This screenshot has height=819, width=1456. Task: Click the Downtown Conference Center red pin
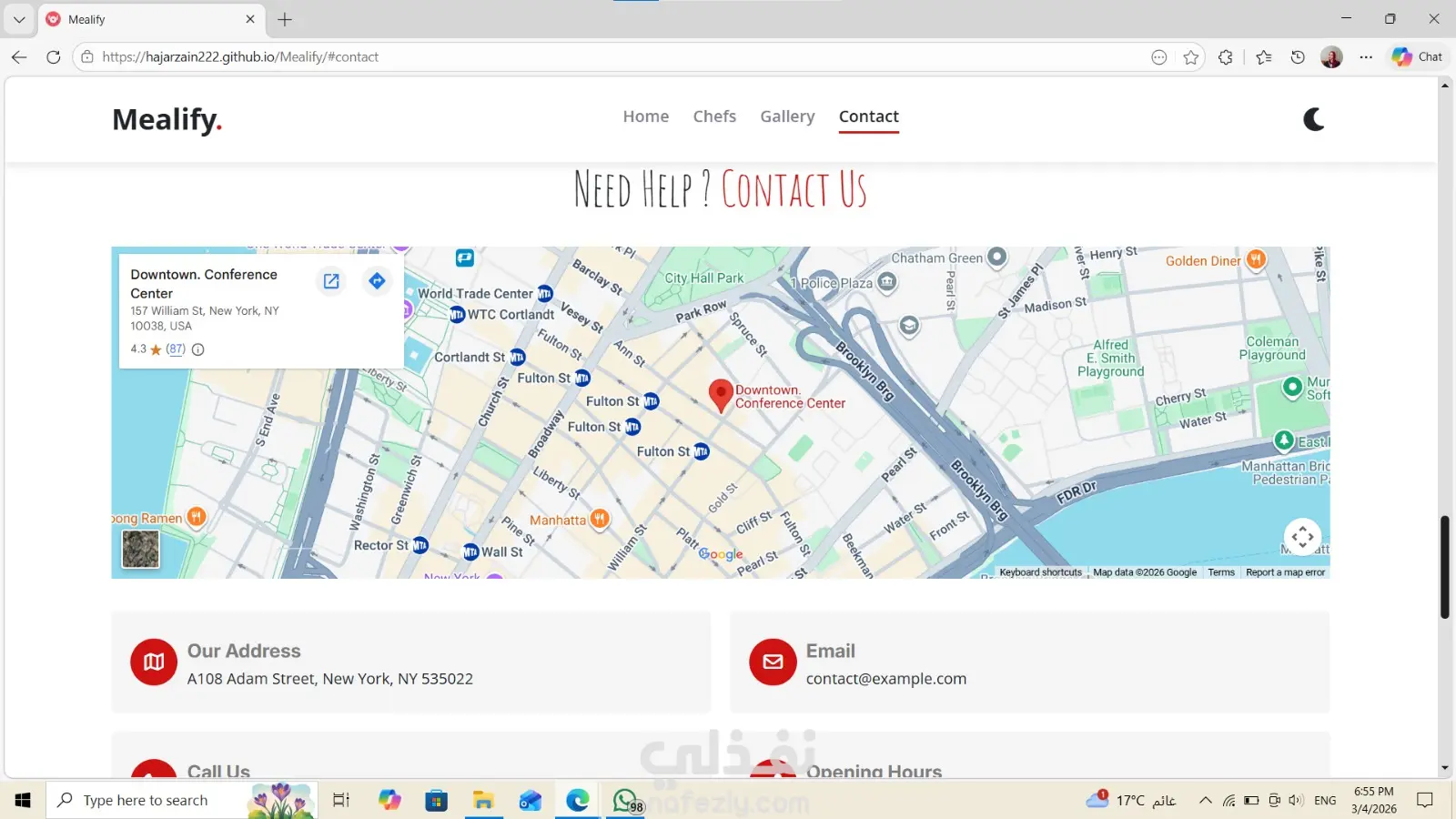coord(721,396)
